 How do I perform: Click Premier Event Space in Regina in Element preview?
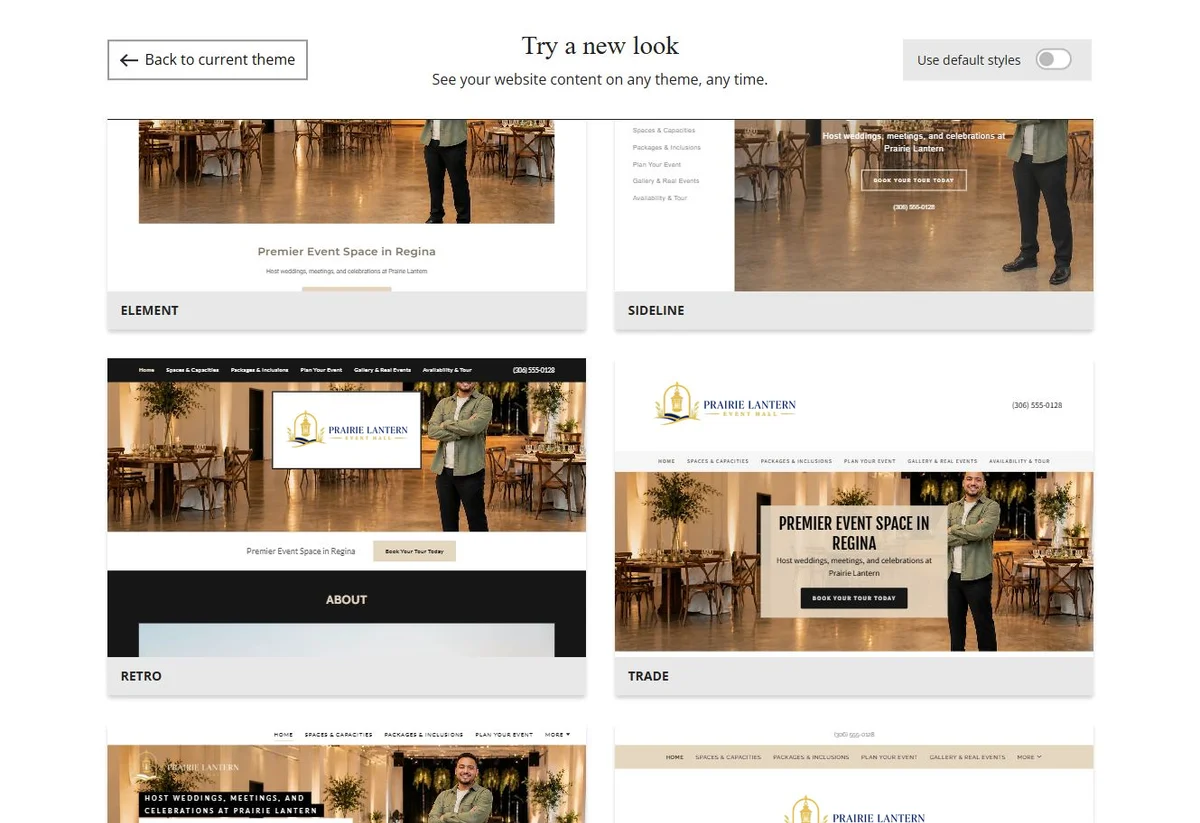346,251
